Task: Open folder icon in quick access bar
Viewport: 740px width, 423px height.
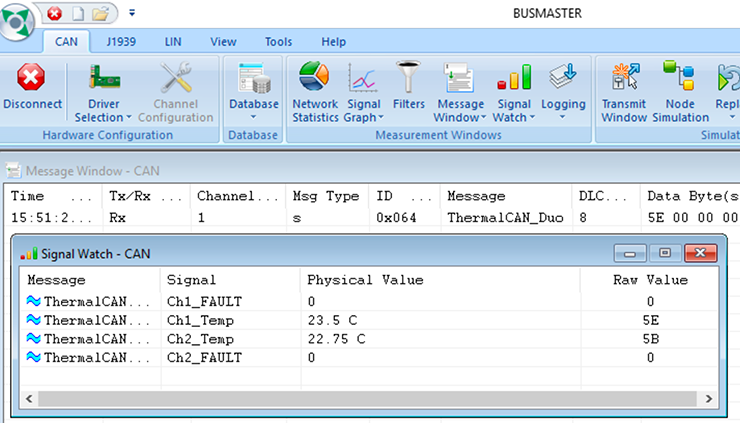Action: point(100,14)
